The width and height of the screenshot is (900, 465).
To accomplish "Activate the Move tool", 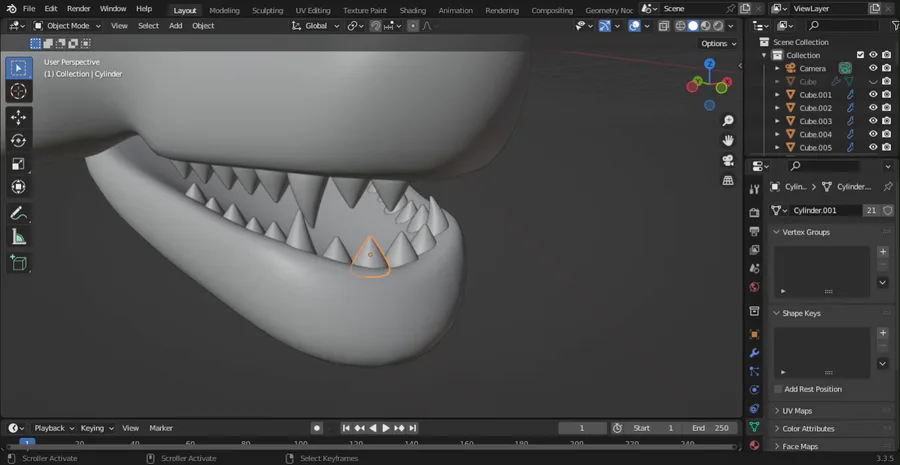I will [18, 118].
